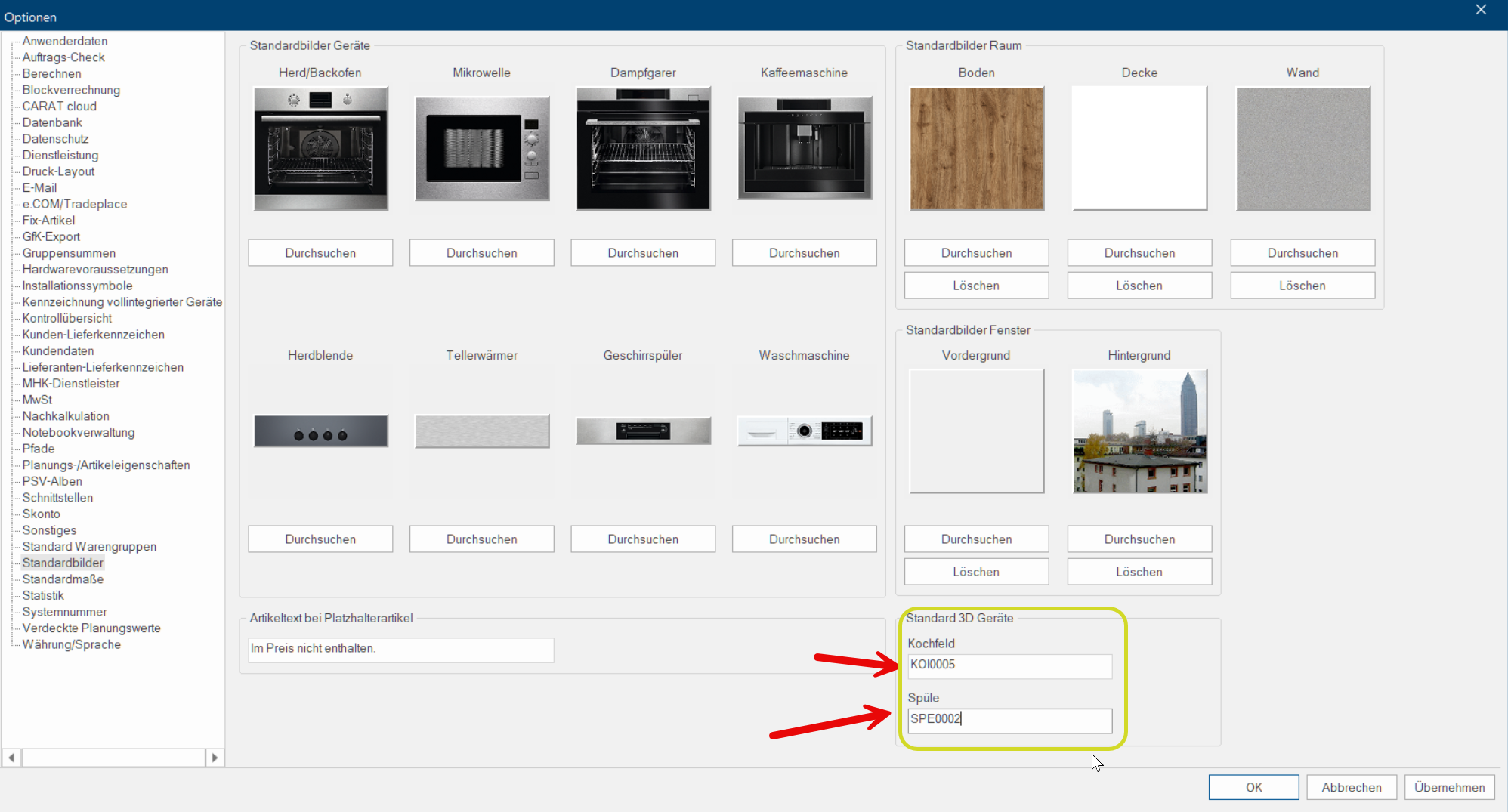Confirm the dialog with OK
The height and width of the screenshot is (812, 1508).
1253,787
